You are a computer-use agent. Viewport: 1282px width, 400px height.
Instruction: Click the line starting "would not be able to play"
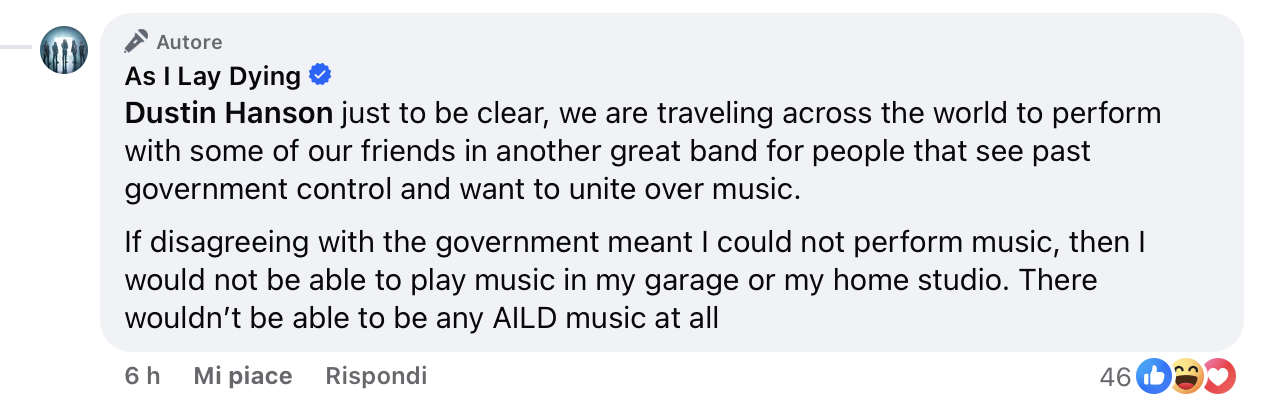(x=610, y=279)
